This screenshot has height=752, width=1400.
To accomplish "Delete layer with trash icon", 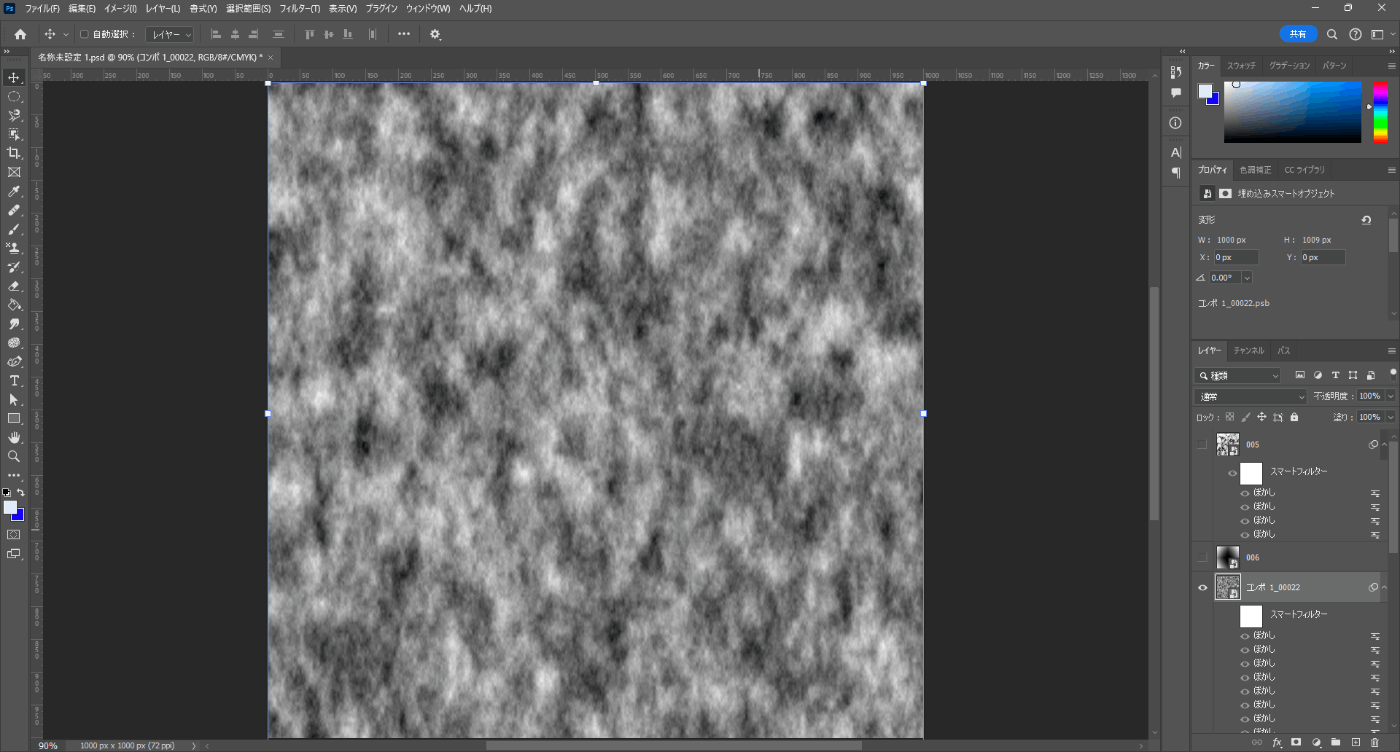I will (x=1375, y=743).
